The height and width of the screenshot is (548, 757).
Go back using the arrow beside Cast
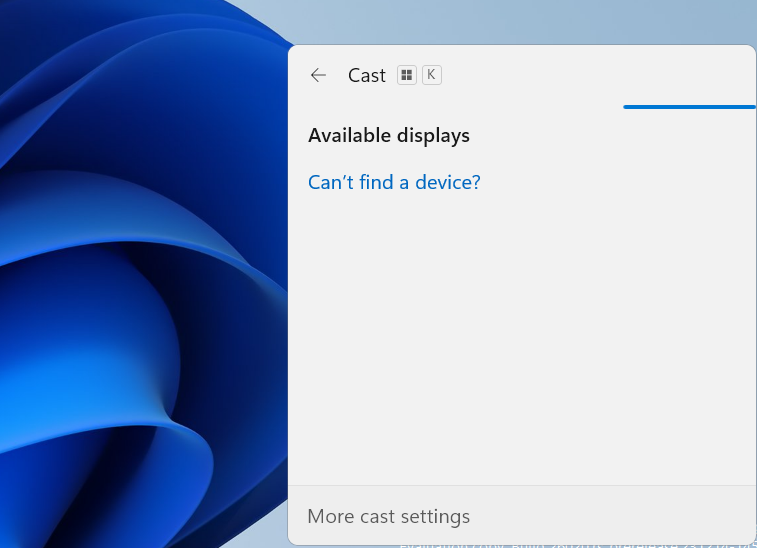(x=318, y=75)
